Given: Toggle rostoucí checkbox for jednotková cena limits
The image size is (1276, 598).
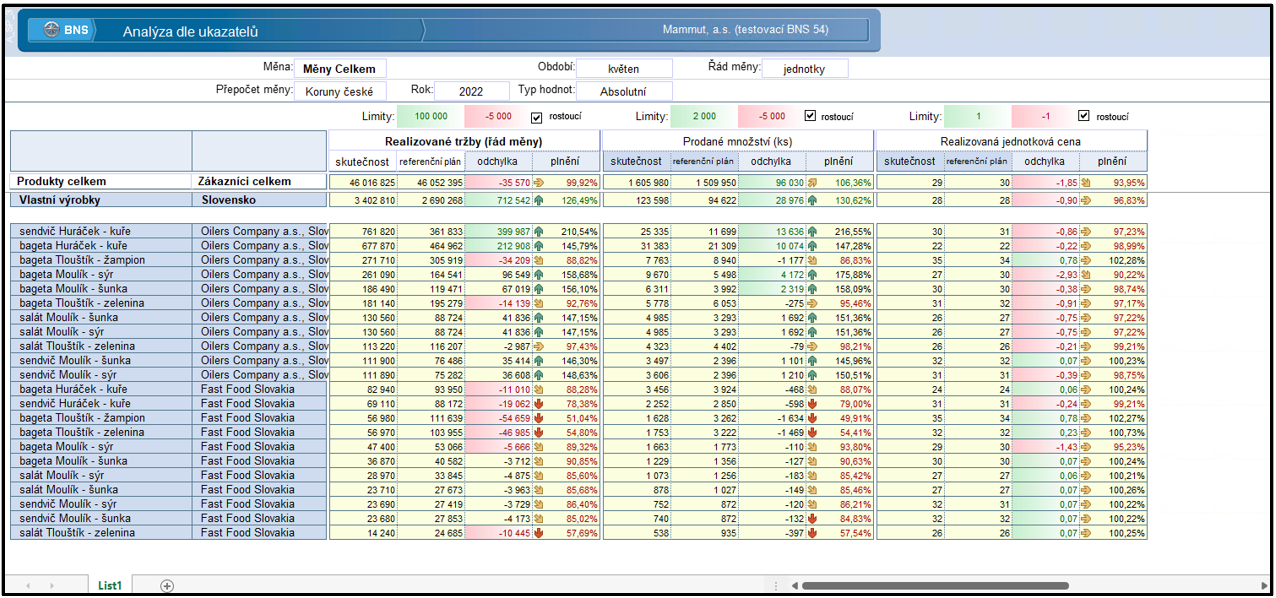Looking at the screenshot, I should click(x=1084, y=116).
